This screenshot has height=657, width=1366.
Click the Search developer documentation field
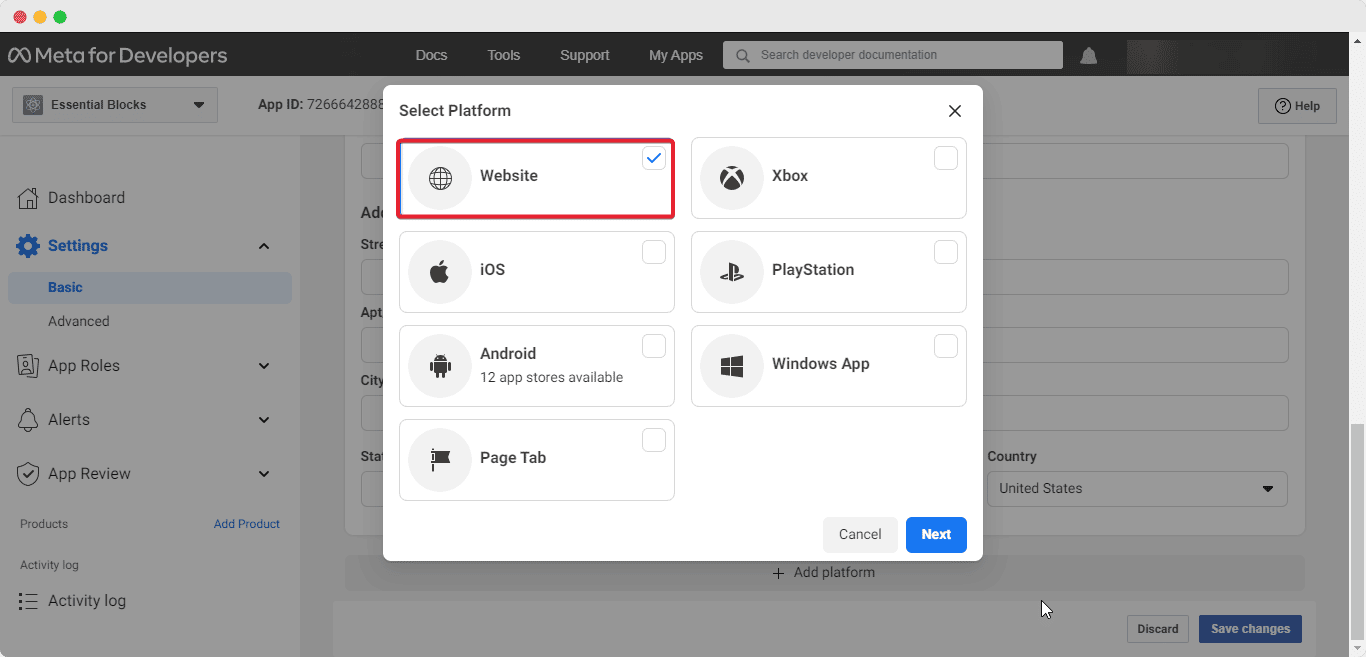pyautogui.click(x=893, y=55)
